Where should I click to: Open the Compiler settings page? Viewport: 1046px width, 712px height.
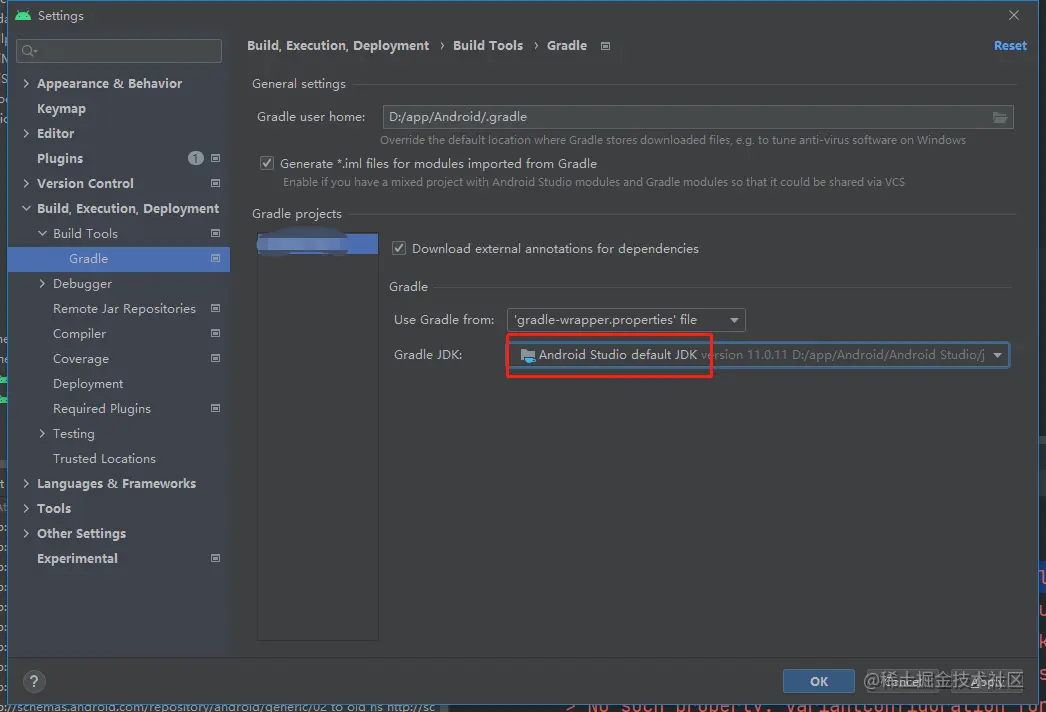coord(79,334)
